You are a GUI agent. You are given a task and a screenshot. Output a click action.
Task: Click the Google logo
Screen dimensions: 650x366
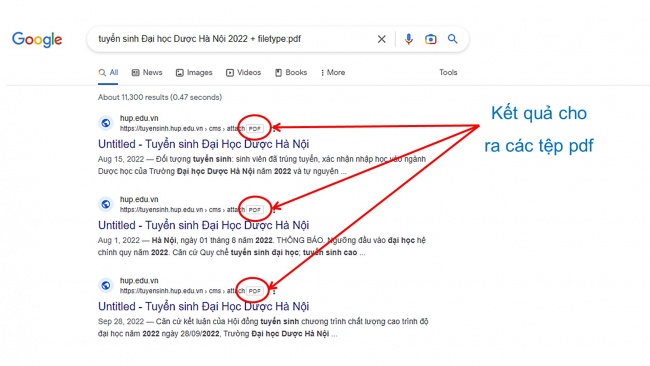click(37, 40)
